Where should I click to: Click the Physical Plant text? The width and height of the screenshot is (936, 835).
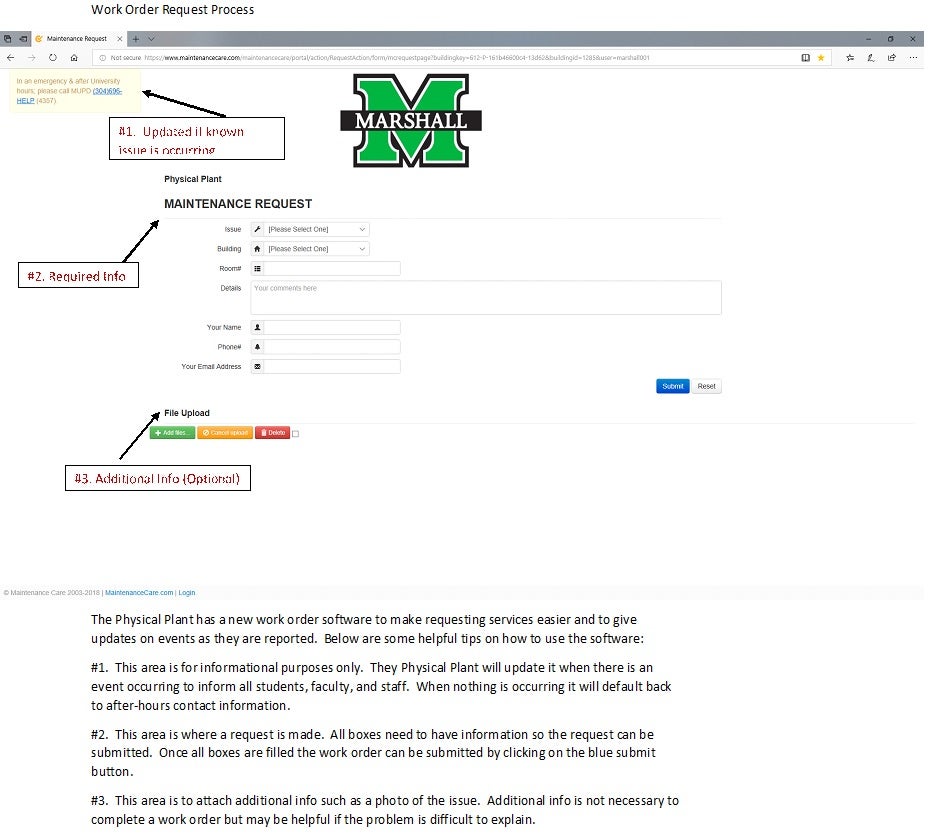[x=192, y=179]
